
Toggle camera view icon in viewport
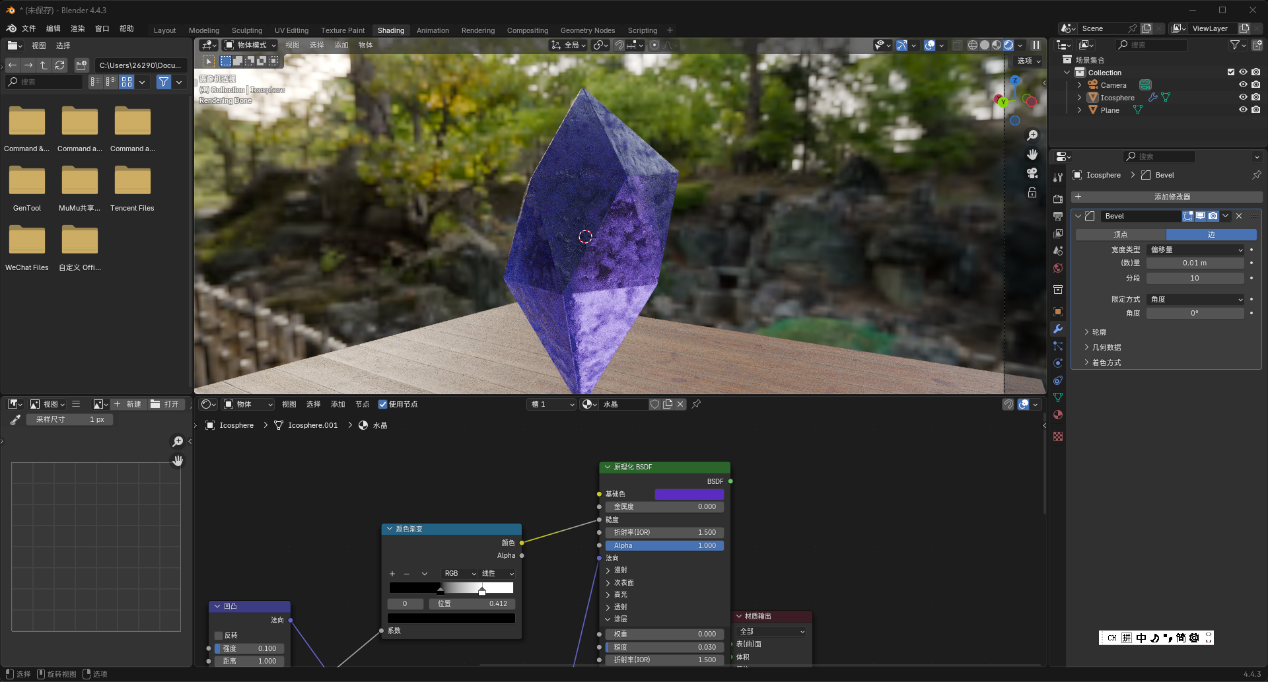tap(1032, 173)
